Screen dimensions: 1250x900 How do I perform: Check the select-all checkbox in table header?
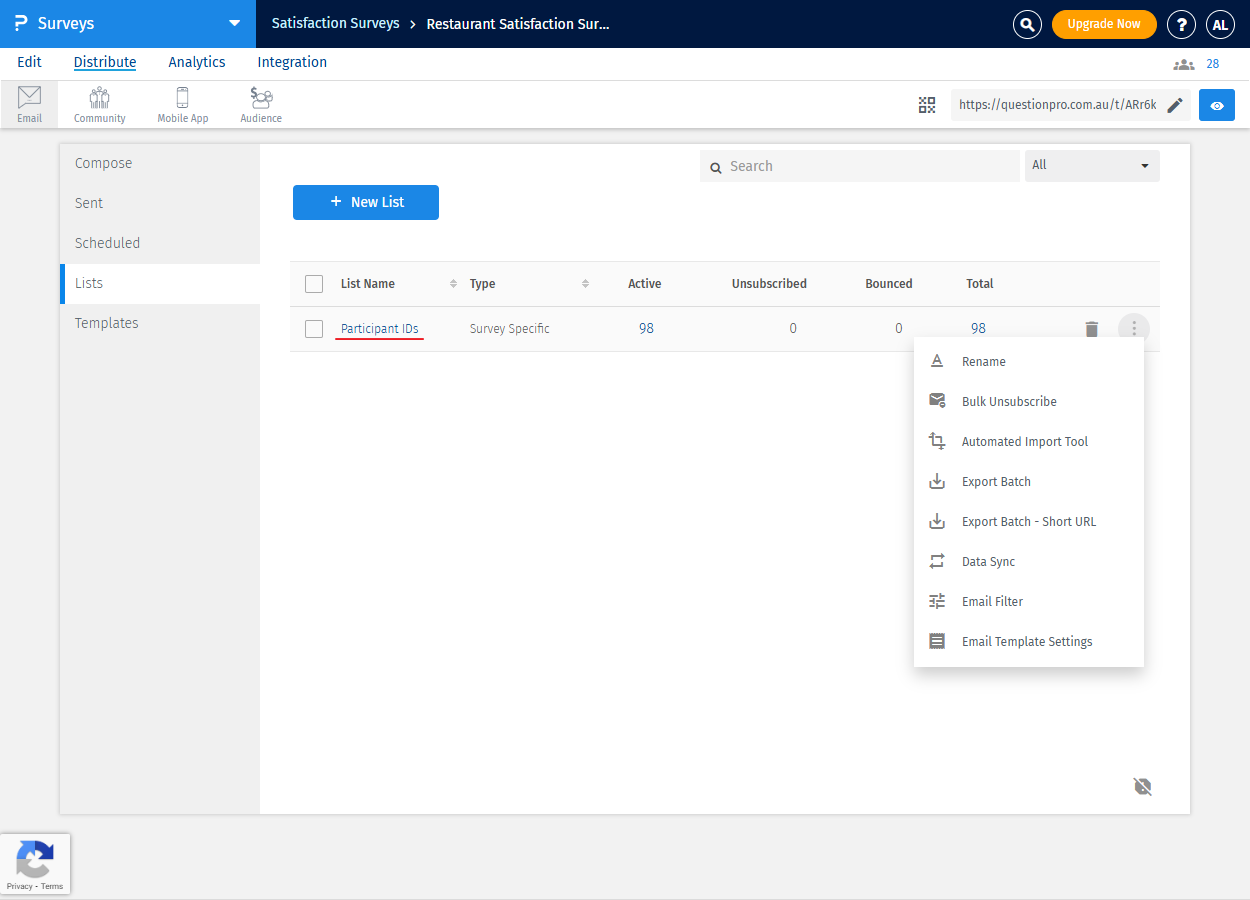[314, 284]
